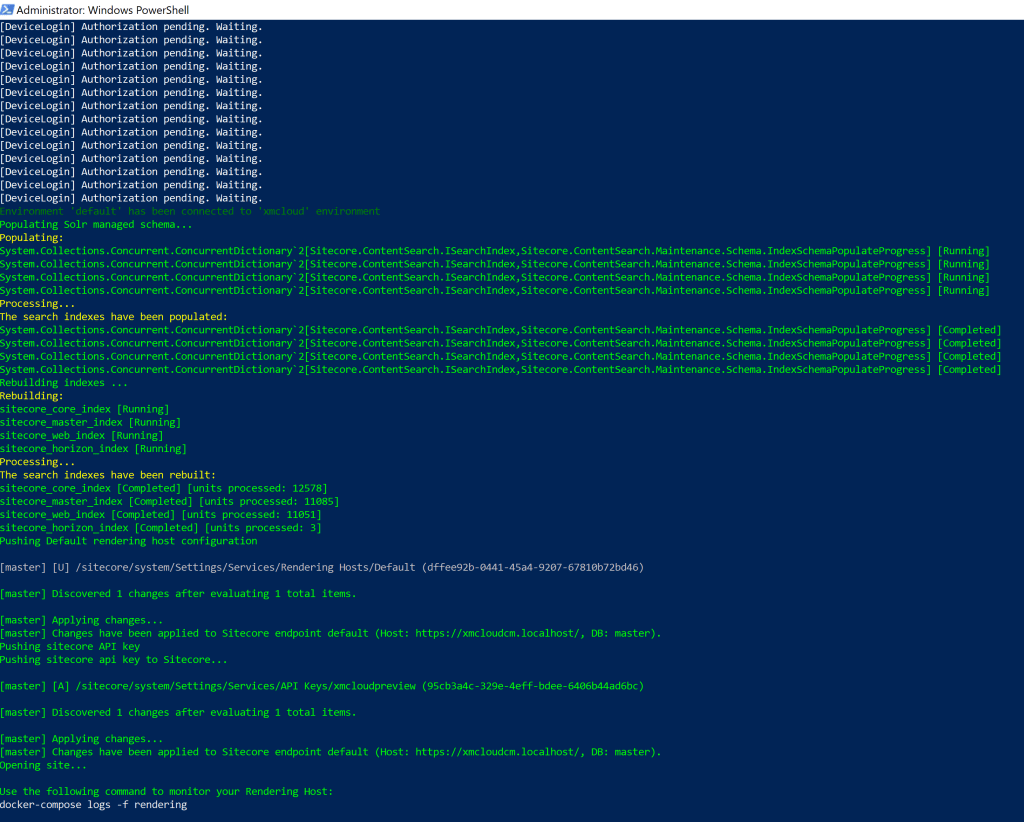This screenshot has height=822, width=1024.
Task: Click 'The search indexes have been rebuilt:' line
Action: click(x=107, y=475)
